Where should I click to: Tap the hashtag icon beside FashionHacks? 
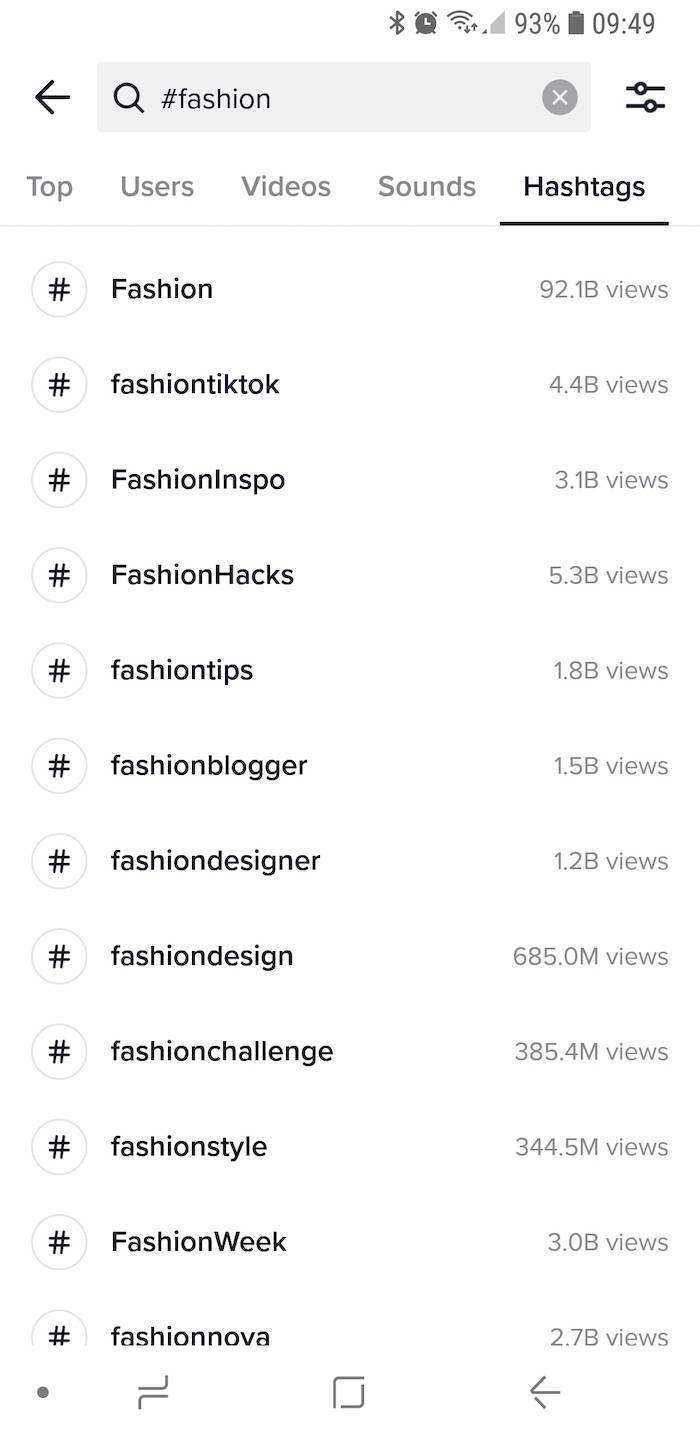59,575
